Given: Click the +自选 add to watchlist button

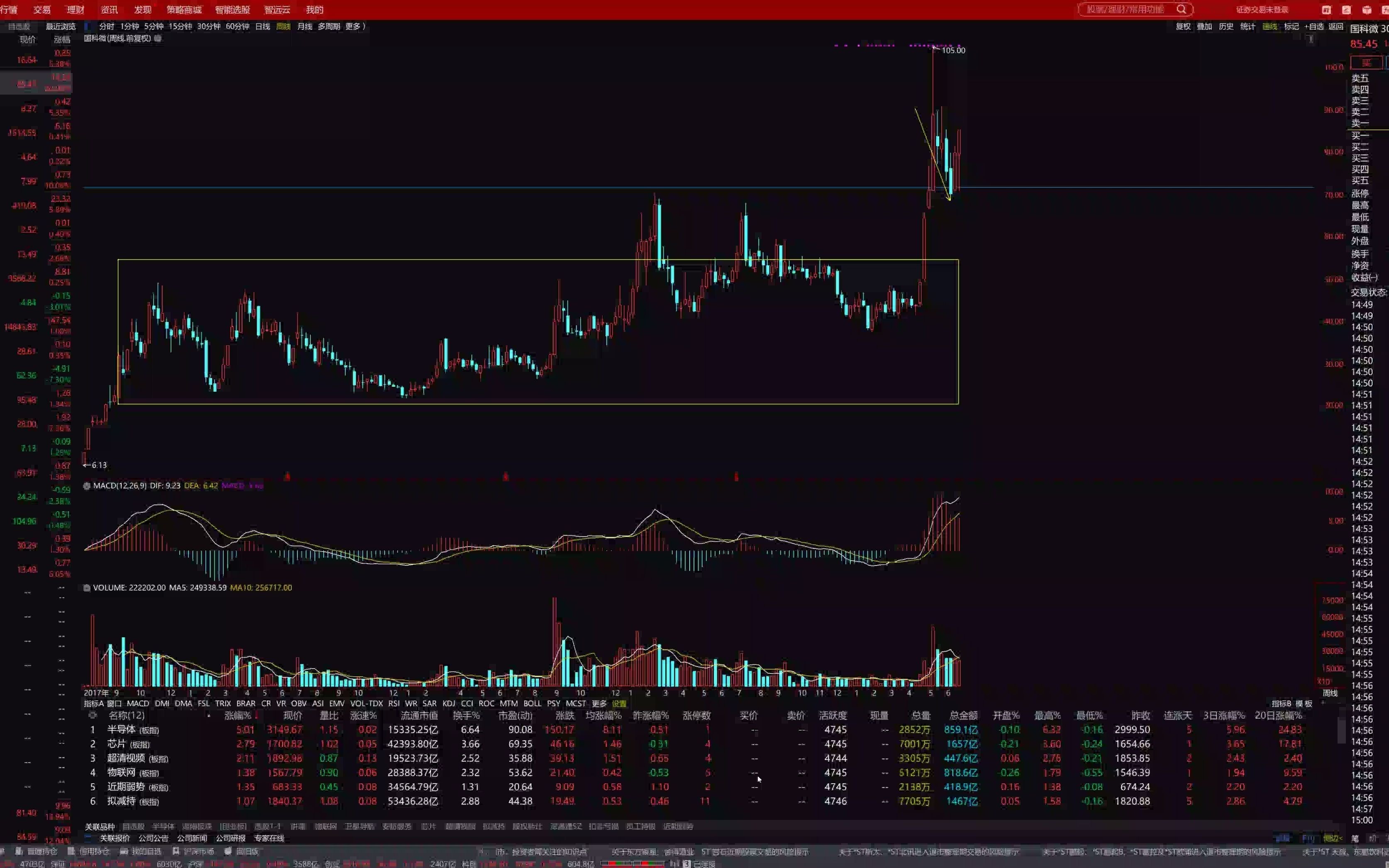Looking at the screenshot, I should tap(1314, 27).
